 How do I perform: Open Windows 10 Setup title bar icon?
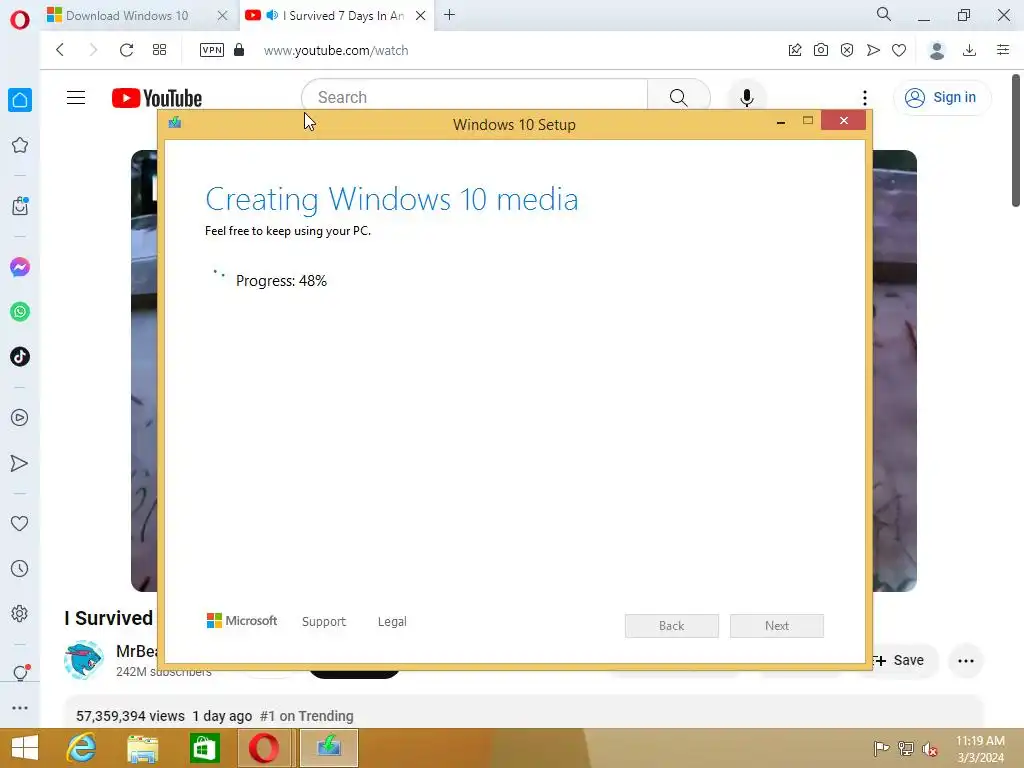pyautogui.click(x=174, y=122)
